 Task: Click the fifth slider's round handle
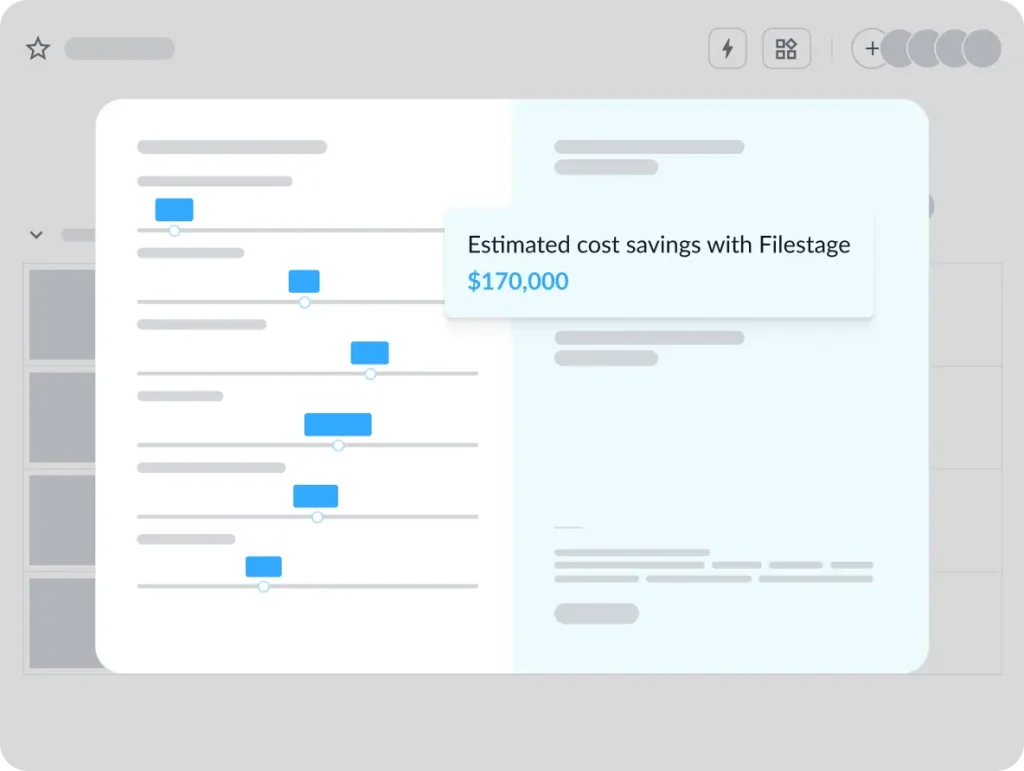(x=317, y=517)
